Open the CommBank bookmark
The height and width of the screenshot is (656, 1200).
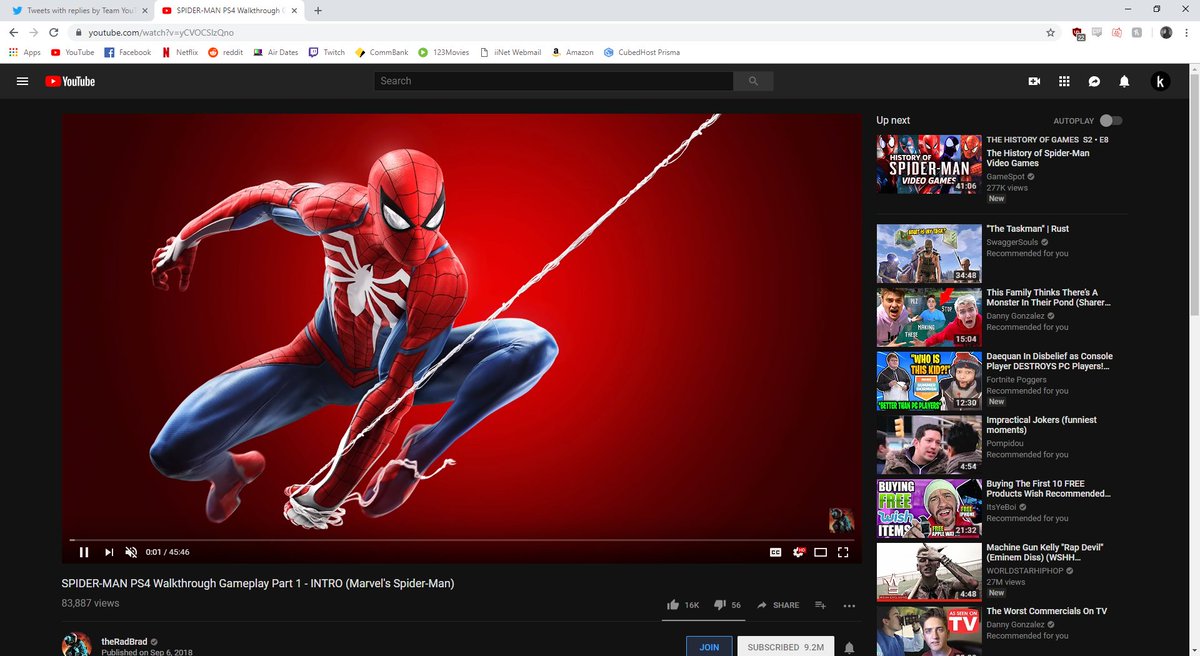(x=382, y=52)
